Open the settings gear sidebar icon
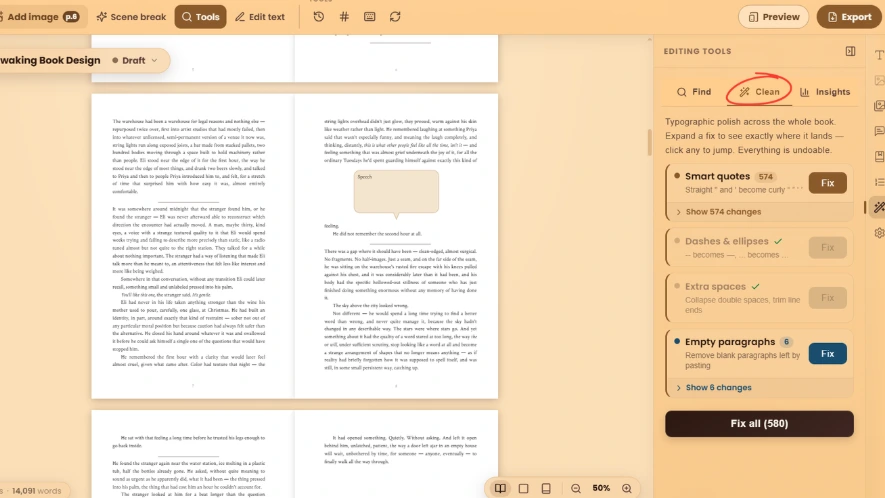Screen dimensions: 885x498 point(879,233)
